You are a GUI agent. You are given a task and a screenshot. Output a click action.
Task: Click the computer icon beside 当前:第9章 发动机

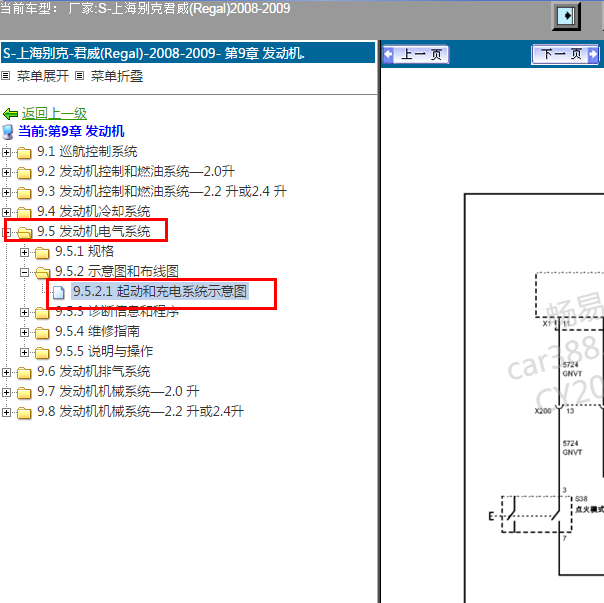click(x=8, y=132)
